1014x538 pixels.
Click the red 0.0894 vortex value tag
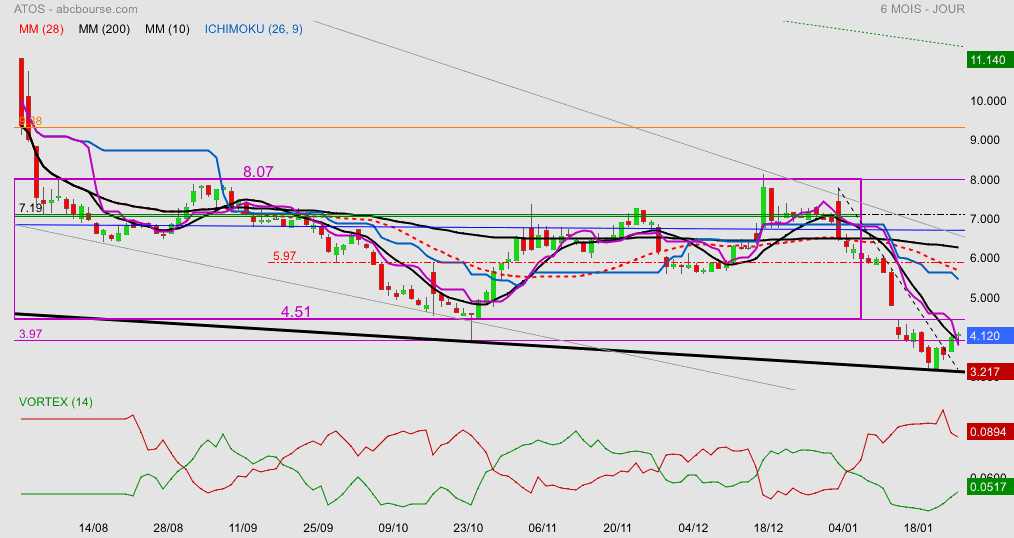(990, 432)
